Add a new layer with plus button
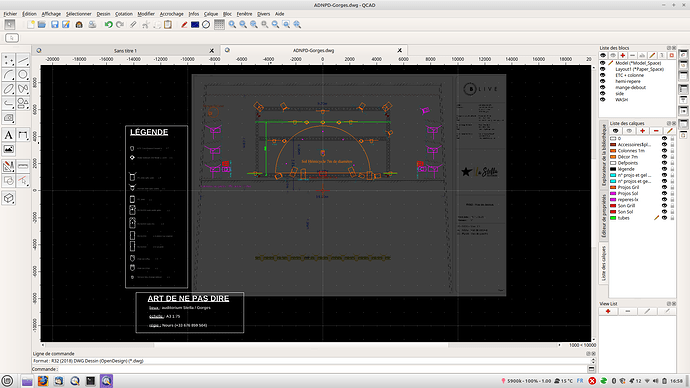690x388 pixels. 642,131
